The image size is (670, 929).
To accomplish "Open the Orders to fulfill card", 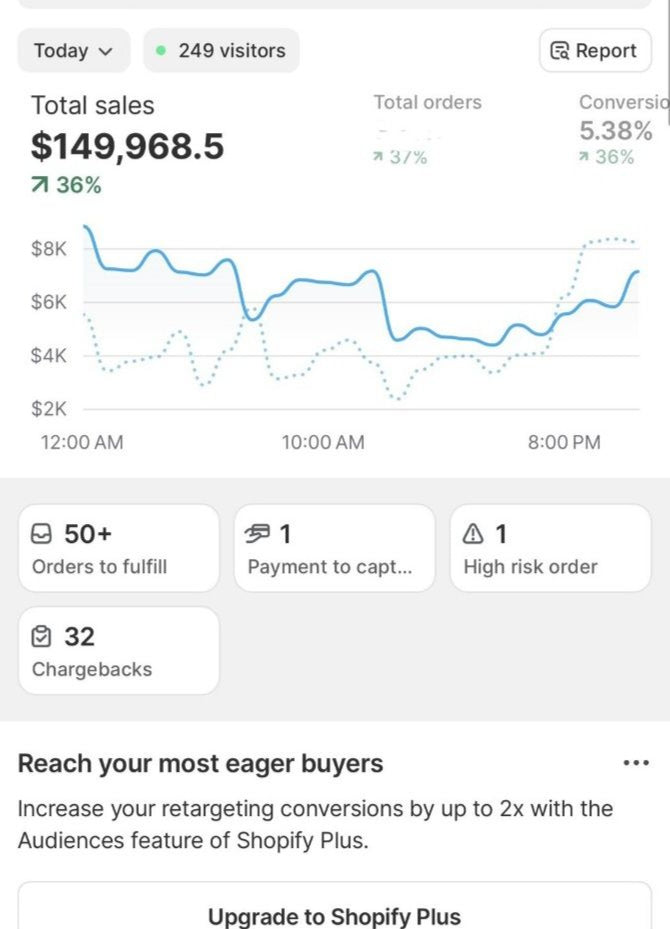I will point(118,548).
